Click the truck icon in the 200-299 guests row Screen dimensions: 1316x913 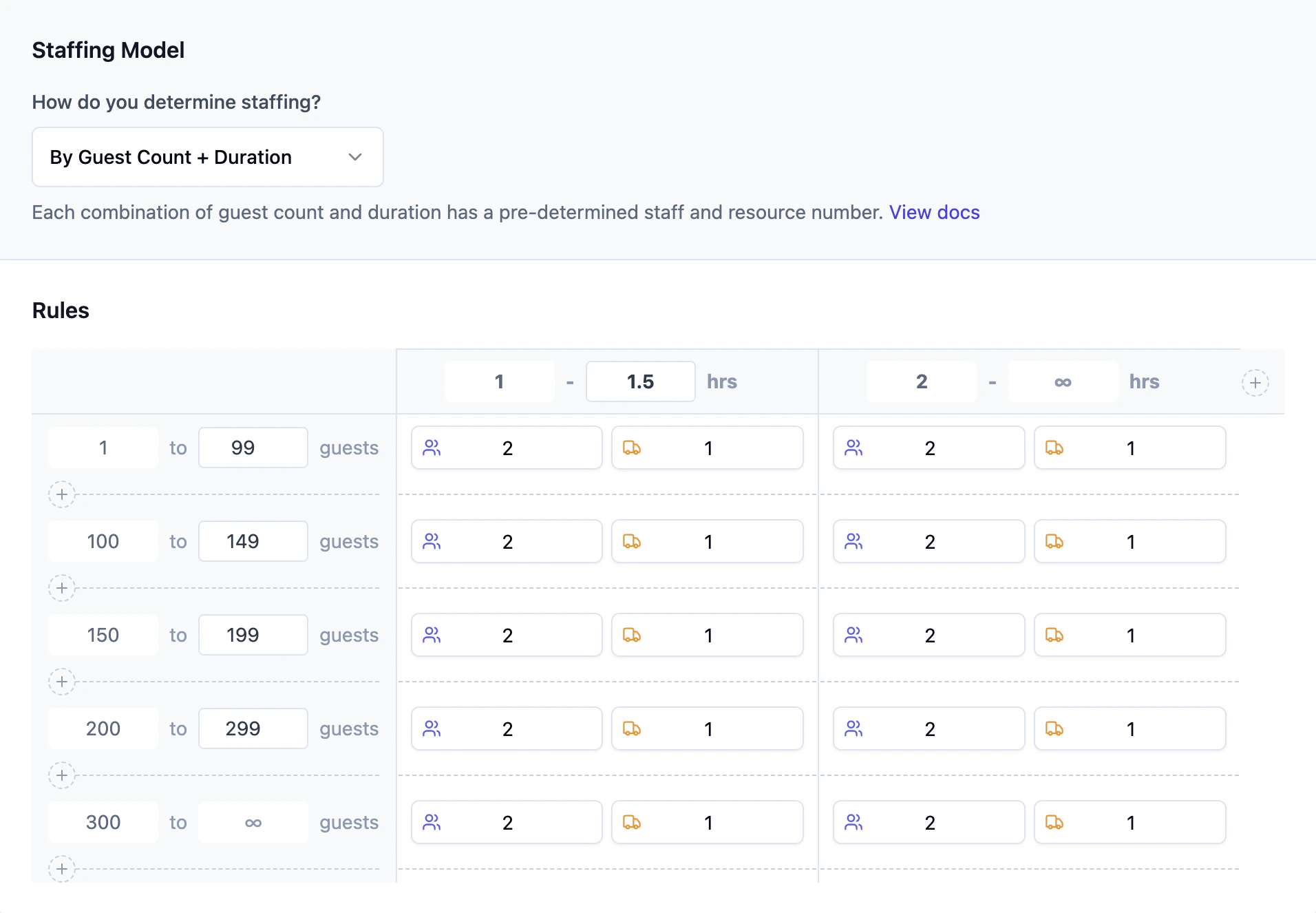tap(633, 728)
